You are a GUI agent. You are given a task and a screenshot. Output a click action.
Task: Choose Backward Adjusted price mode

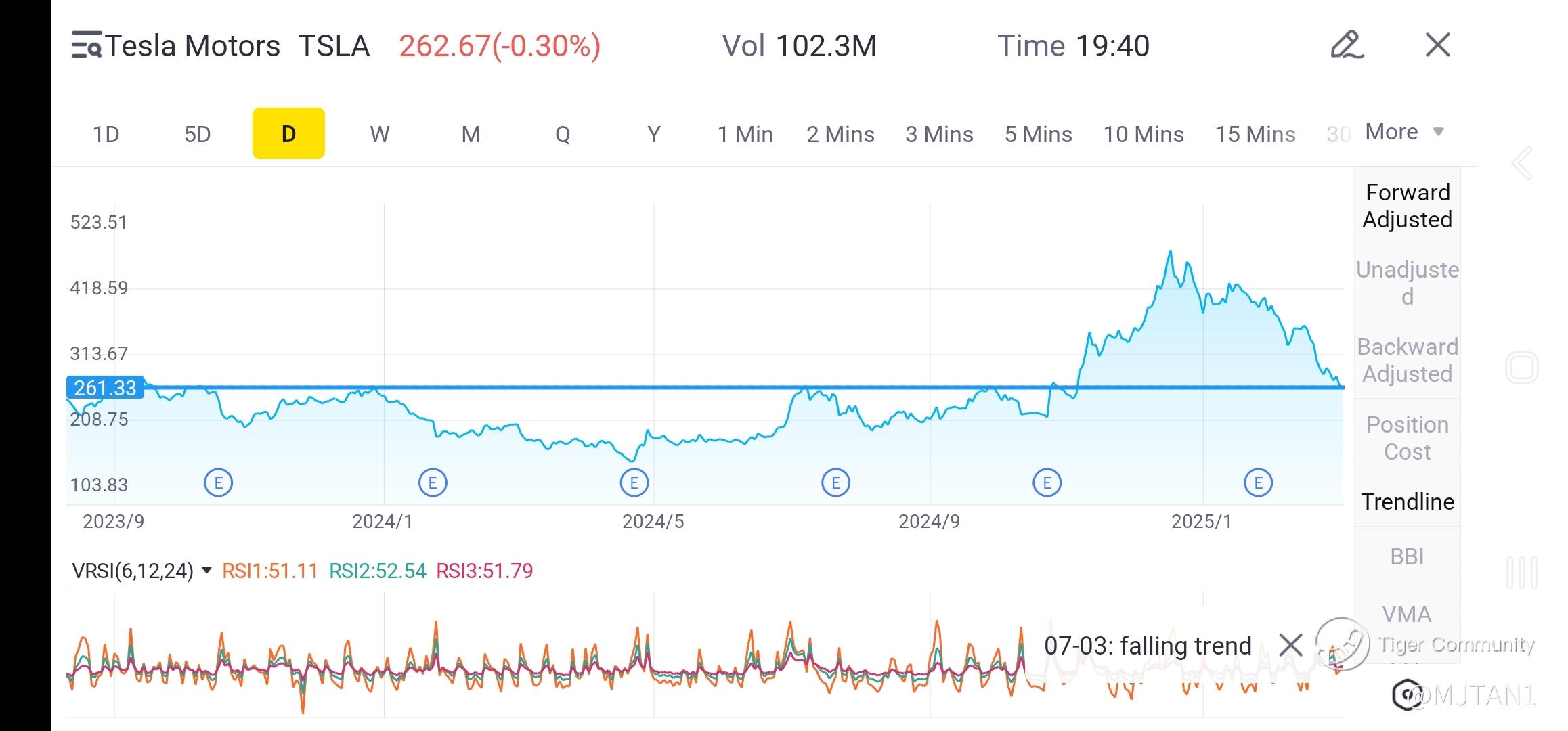pos(1407,360)
